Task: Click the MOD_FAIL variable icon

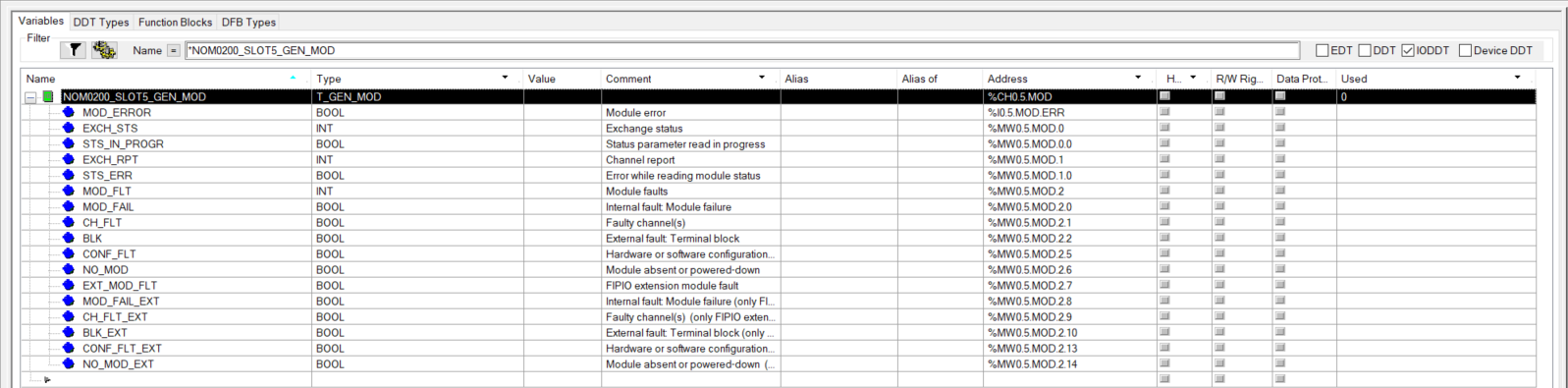Action: pos(69,206)
